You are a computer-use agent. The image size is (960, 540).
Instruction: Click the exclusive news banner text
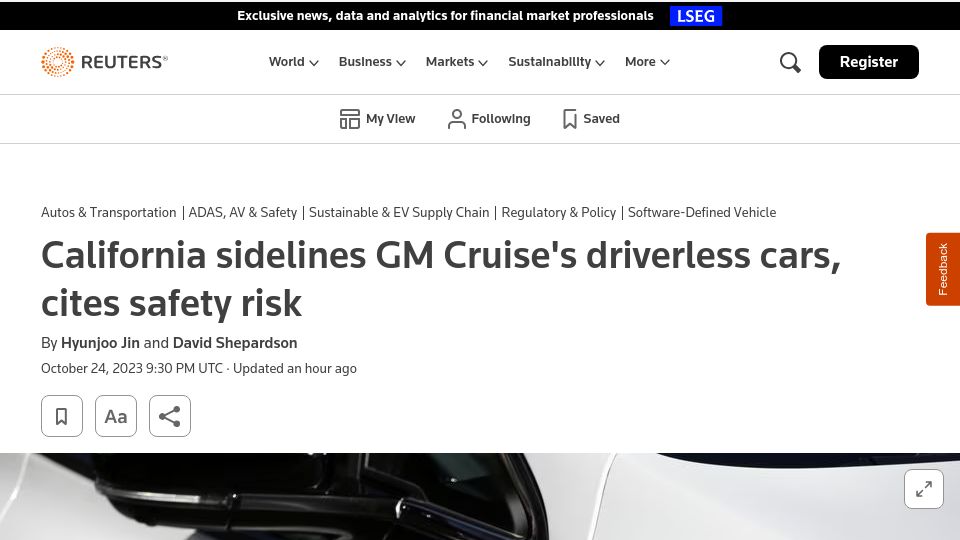[x=445, y=16]
